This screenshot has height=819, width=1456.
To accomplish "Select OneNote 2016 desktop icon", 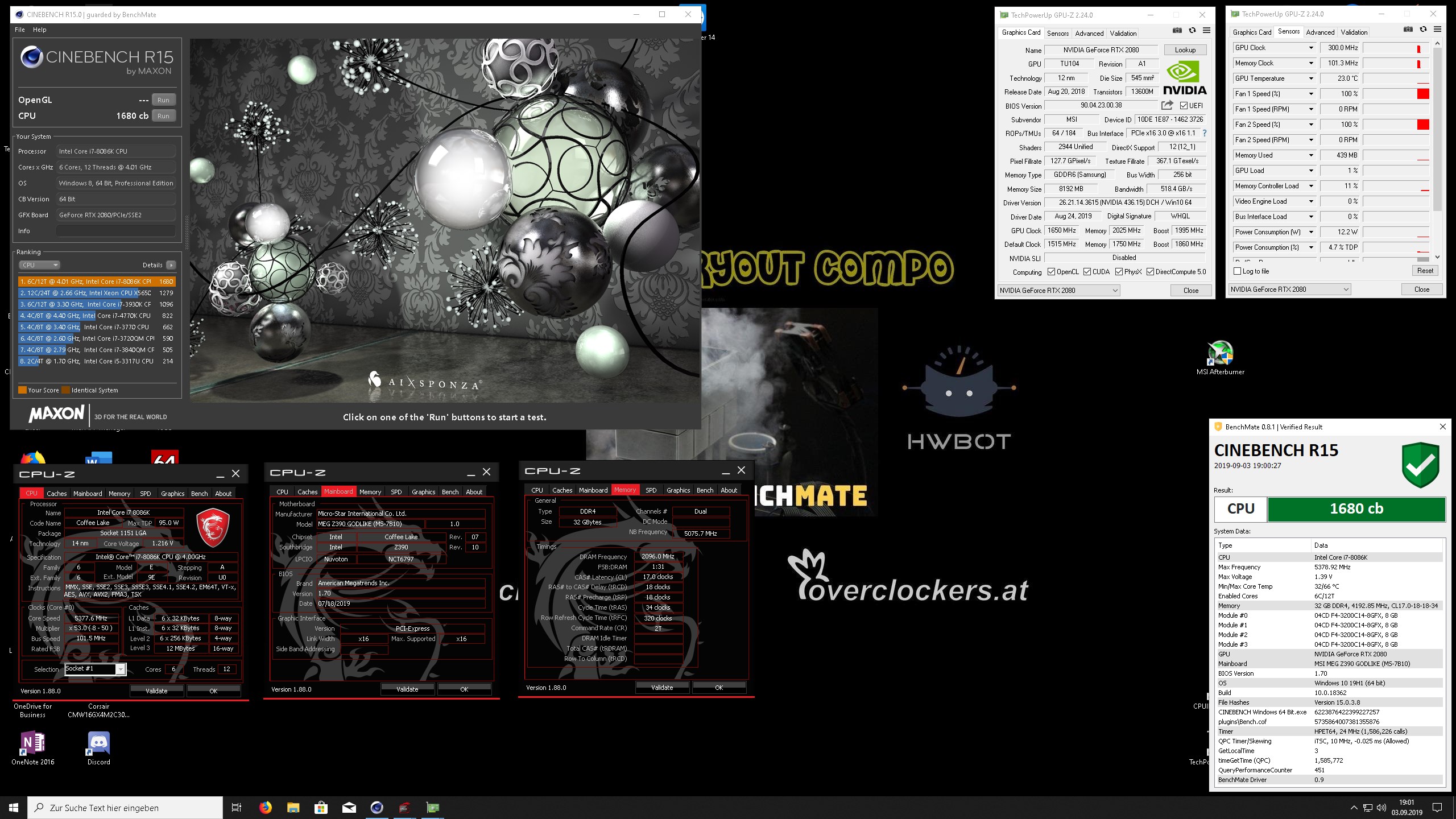I will [33, 747].
